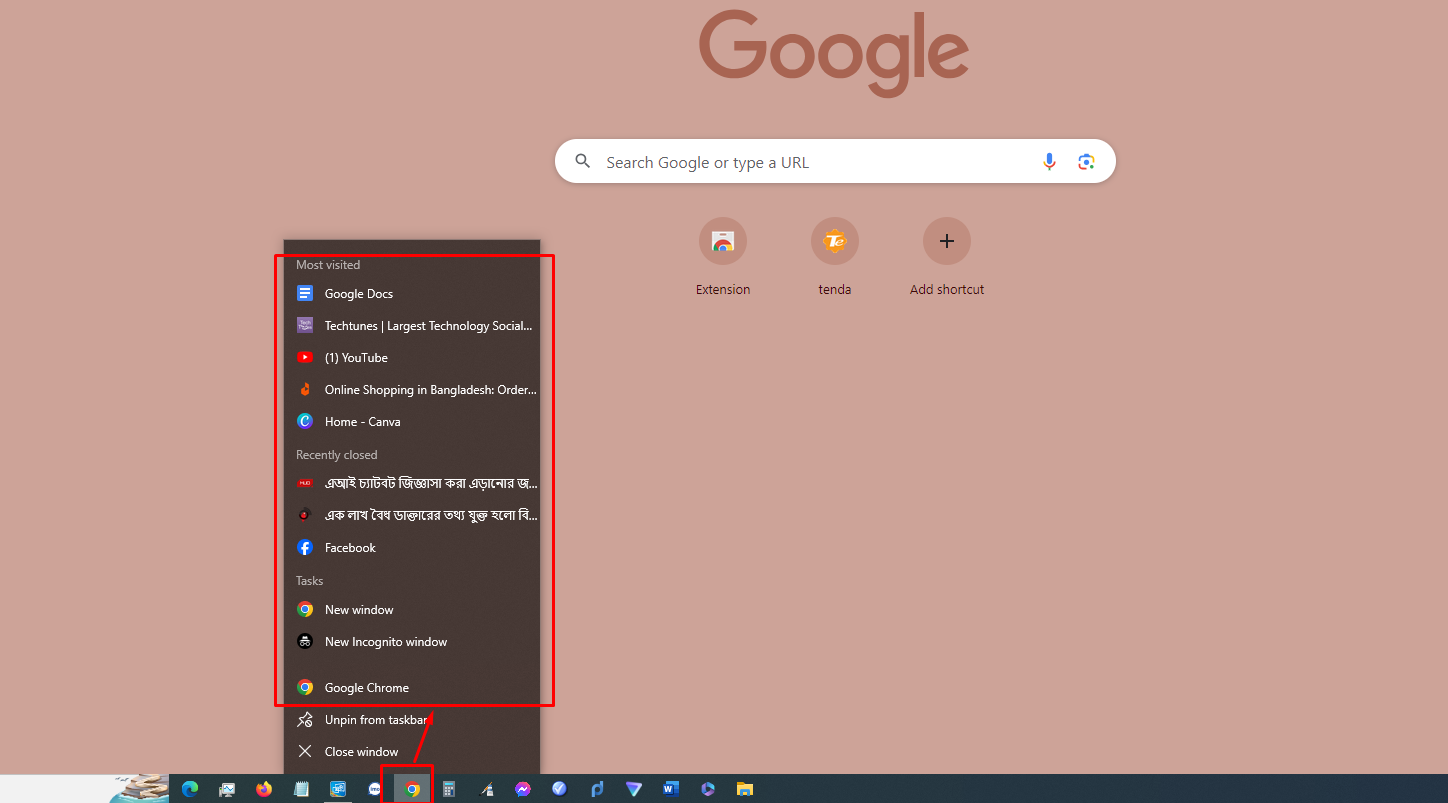This screenshot has height=803, width=1448.
Task: Open the paintbrush app in the taskbar
Action: click(486, 789)
